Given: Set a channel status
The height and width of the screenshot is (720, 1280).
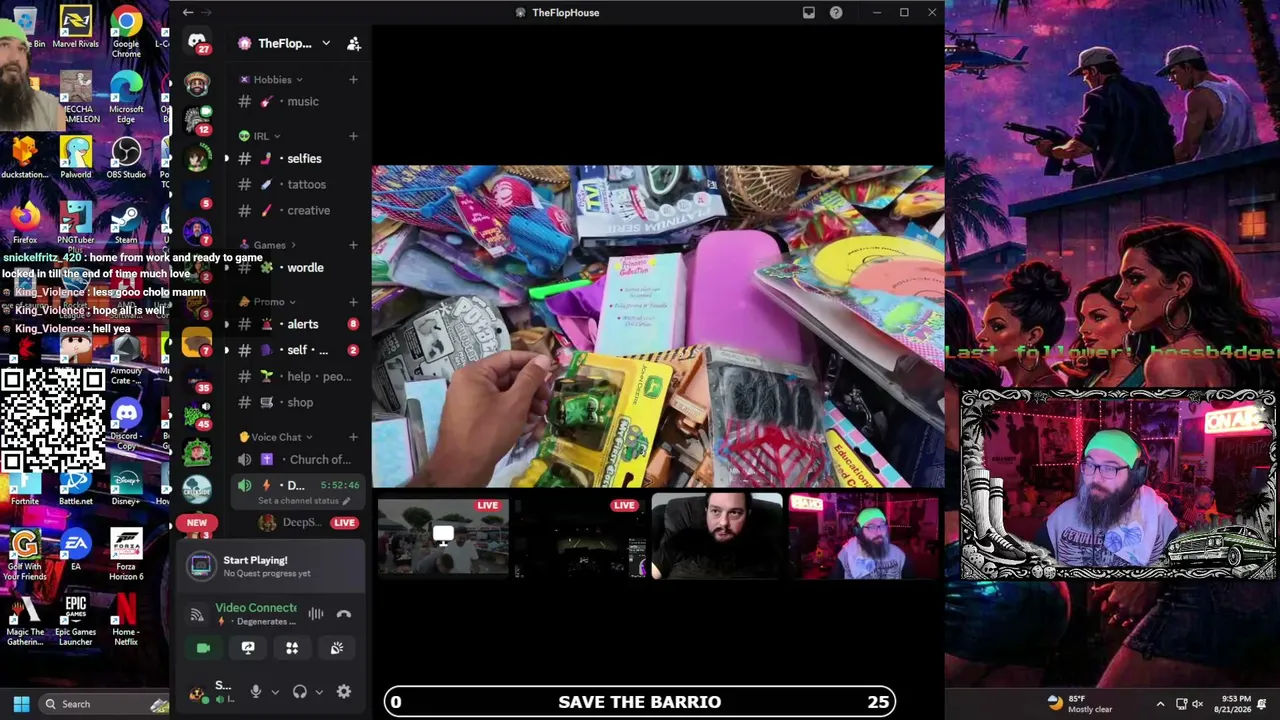Looking at the screenshot, I should pos(304,501).
